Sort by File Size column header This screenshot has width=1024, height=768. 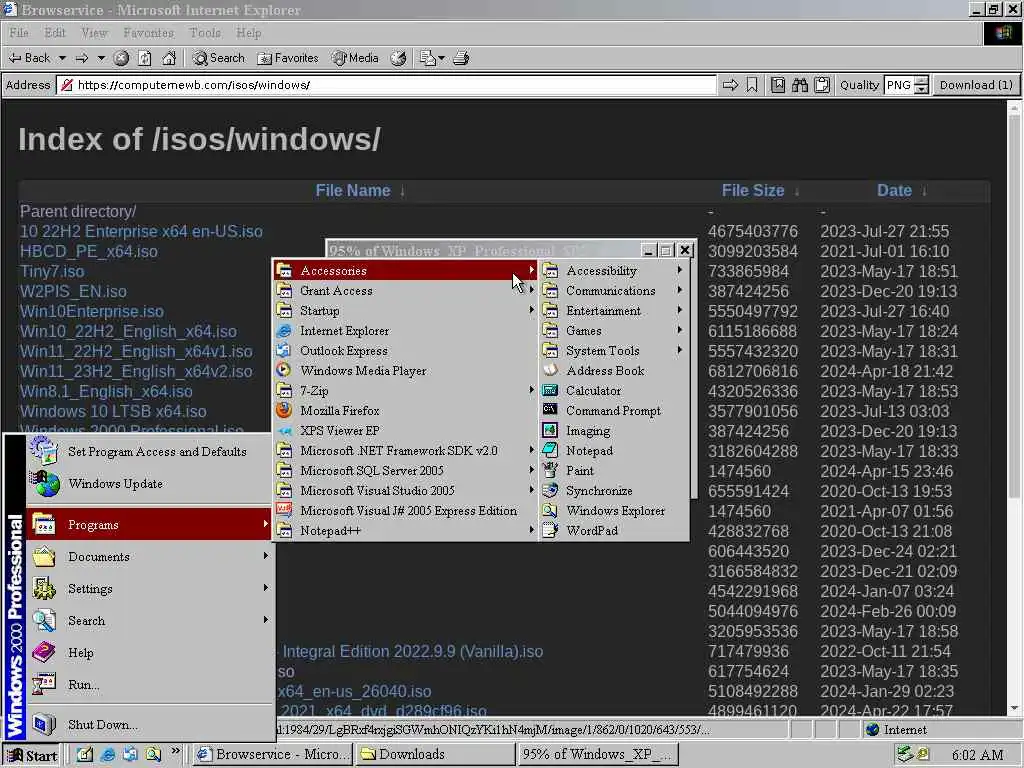click(x=753, y=191)
